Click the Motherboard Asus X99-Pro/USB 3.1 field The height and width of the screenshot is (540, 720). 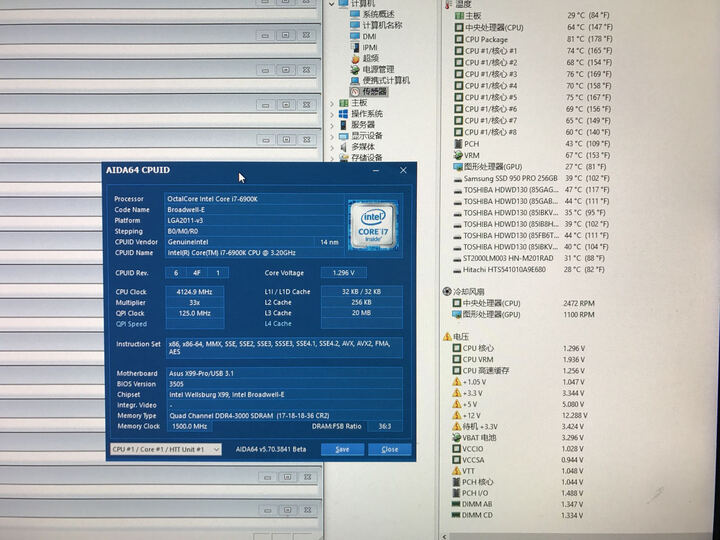pyautogui.click(x=284, y=373)
